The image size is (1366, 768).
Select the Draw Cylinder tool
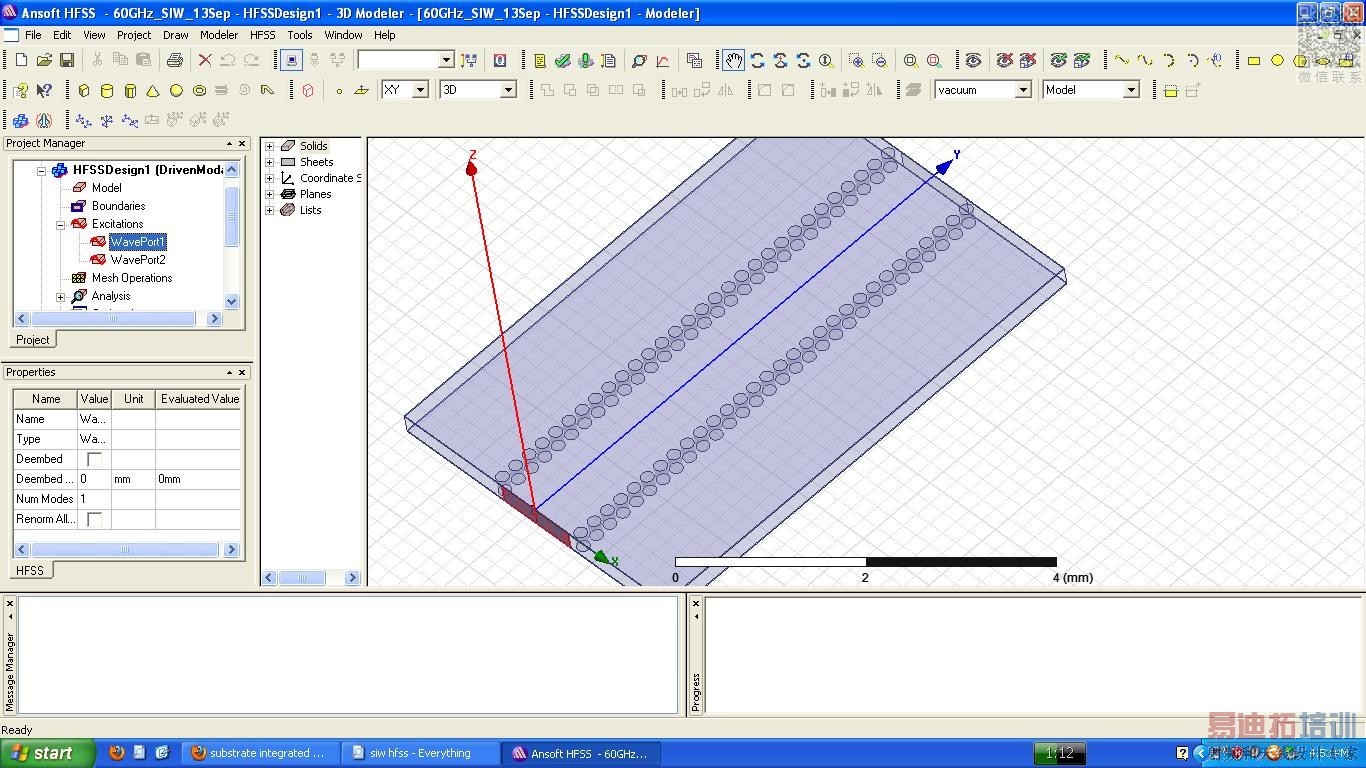pos(107,90)
